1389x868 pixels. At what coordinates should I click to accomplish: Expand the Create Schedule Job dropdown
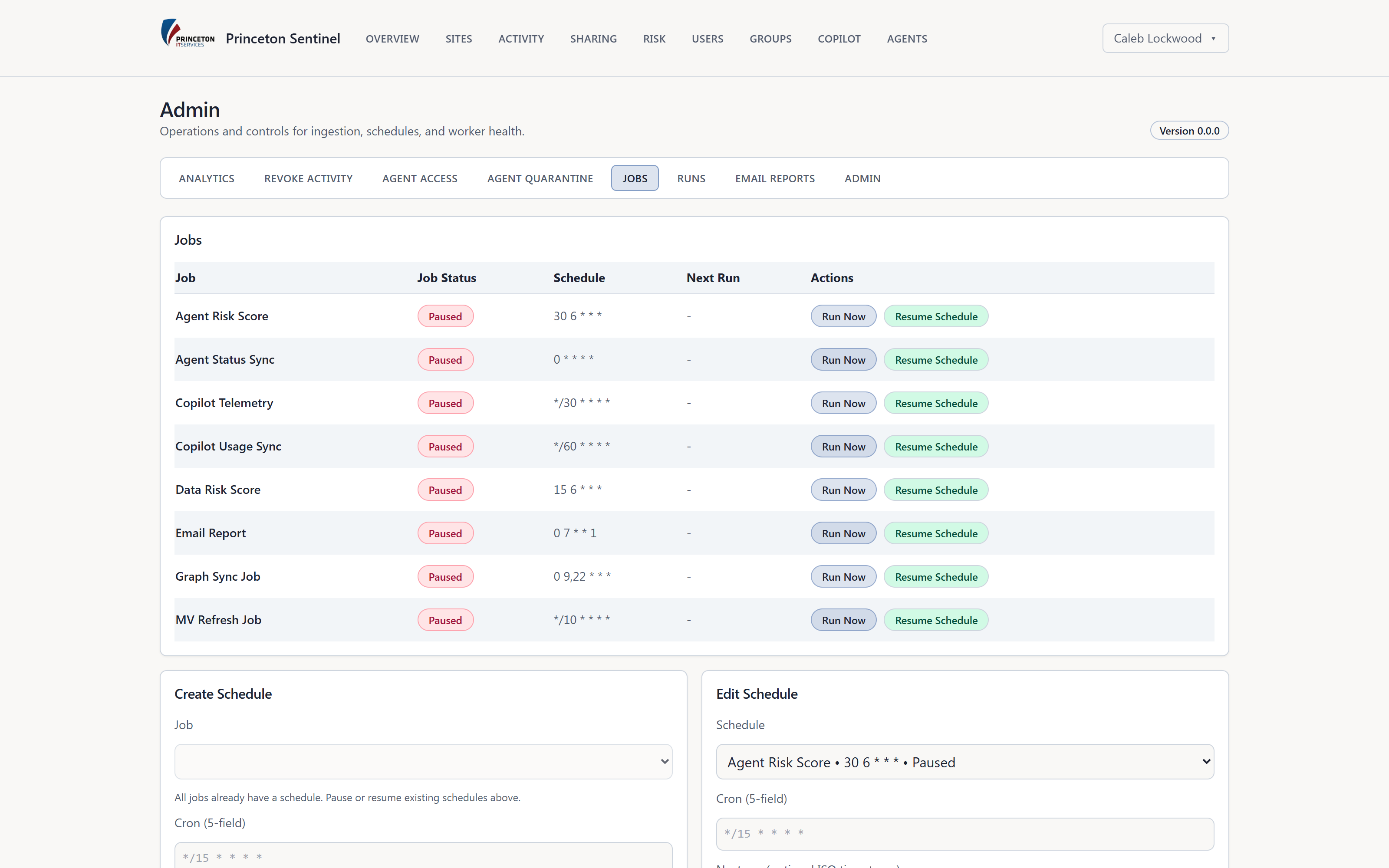(x=423, y=762)
